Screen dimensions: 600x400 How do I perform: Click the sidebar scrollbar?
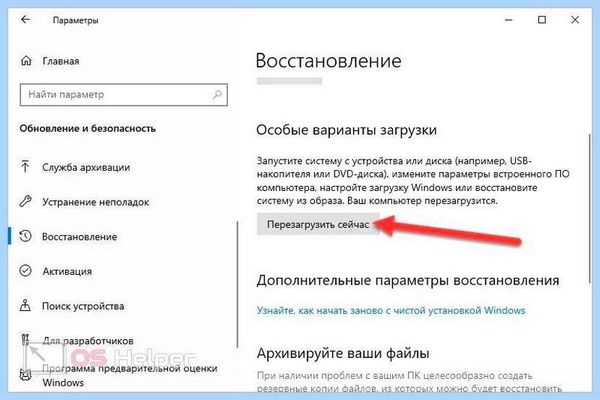coord(238,284)
